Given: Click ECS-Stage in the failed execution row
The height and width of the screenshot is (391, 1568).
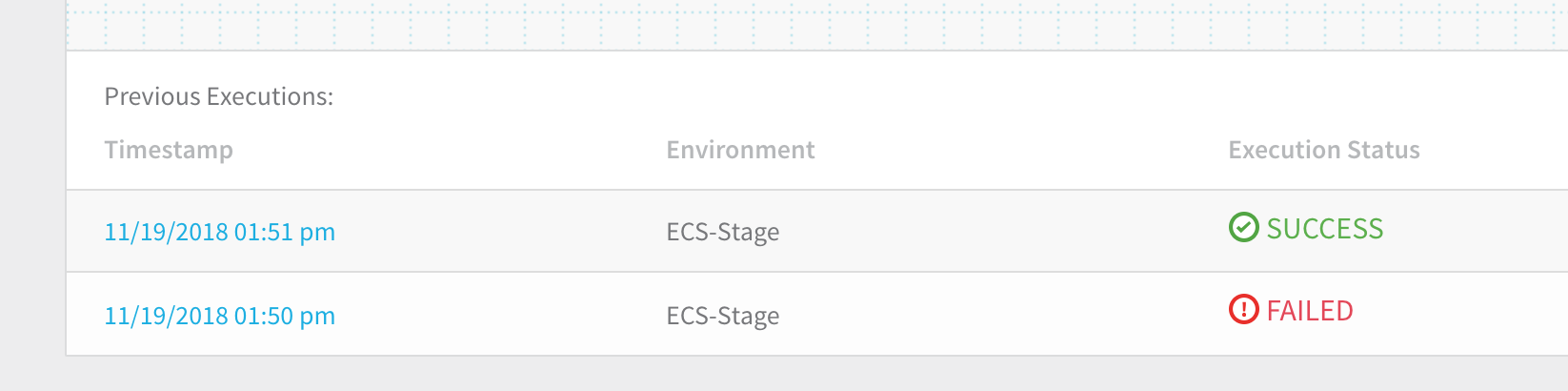Looking at the screenshot, I should click(722, 316).
